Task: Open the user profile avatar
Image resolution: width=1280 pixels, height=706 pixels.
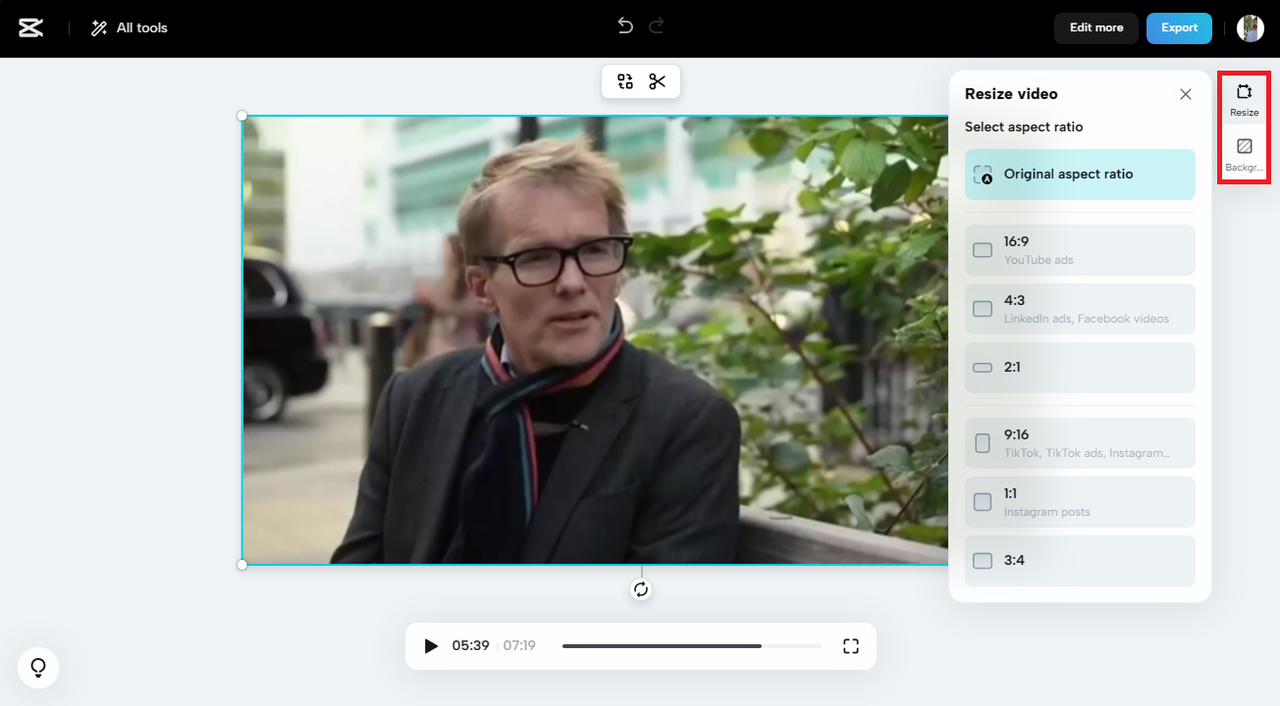Action: point(1250,28)
